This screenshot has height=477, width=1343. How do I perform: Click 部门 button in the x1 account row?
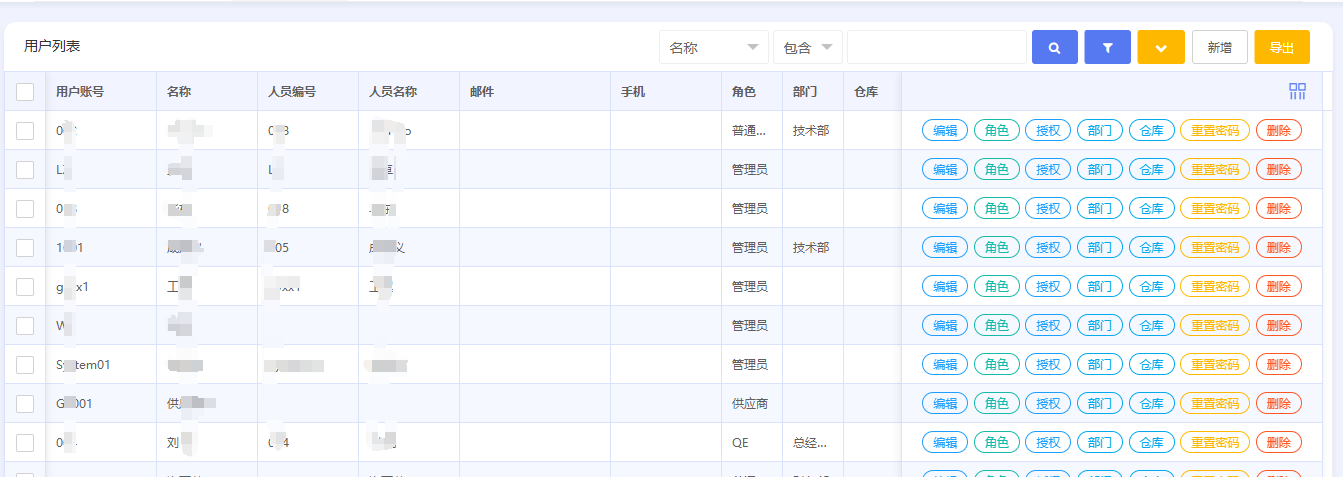(1100, 286)
